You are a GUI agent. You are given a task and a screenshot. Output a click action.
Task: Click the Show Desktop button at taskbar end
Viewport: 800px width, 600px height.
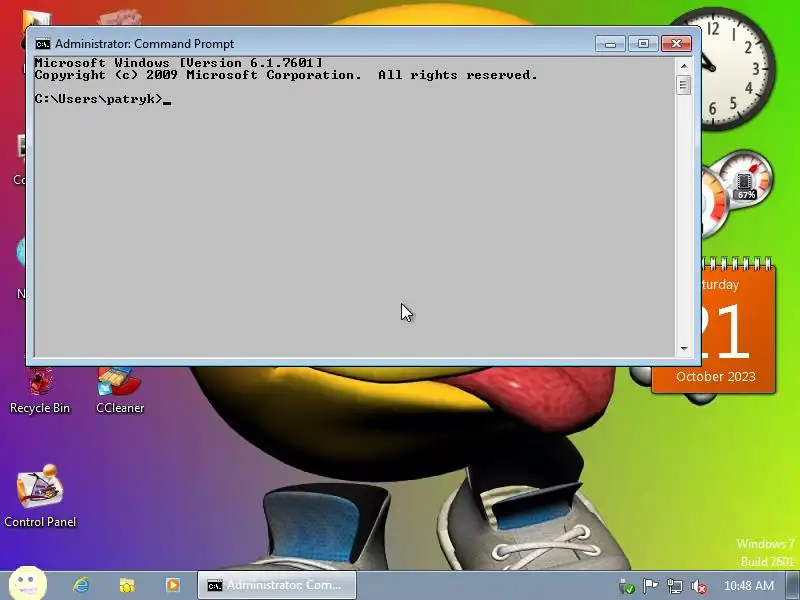[x=793, y=586]
